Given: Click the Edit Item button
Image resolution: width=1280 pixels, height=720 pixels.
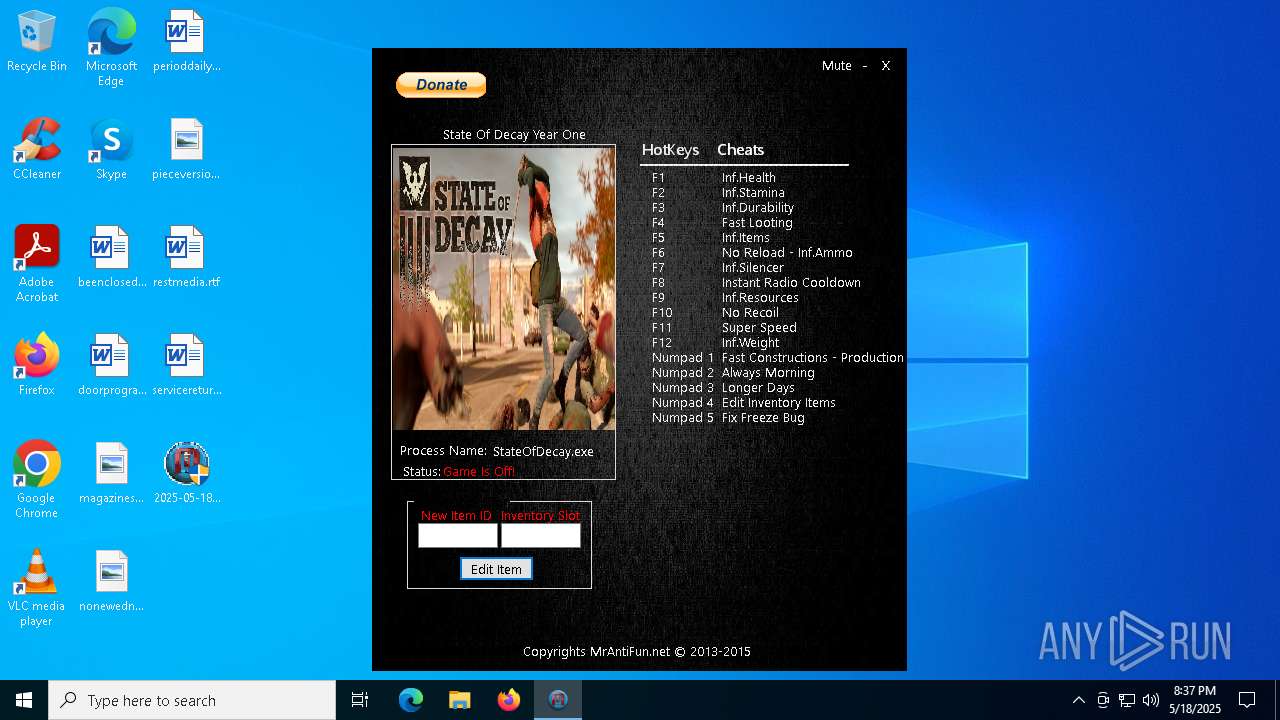Looking at the screenshot, I should 496,569.
